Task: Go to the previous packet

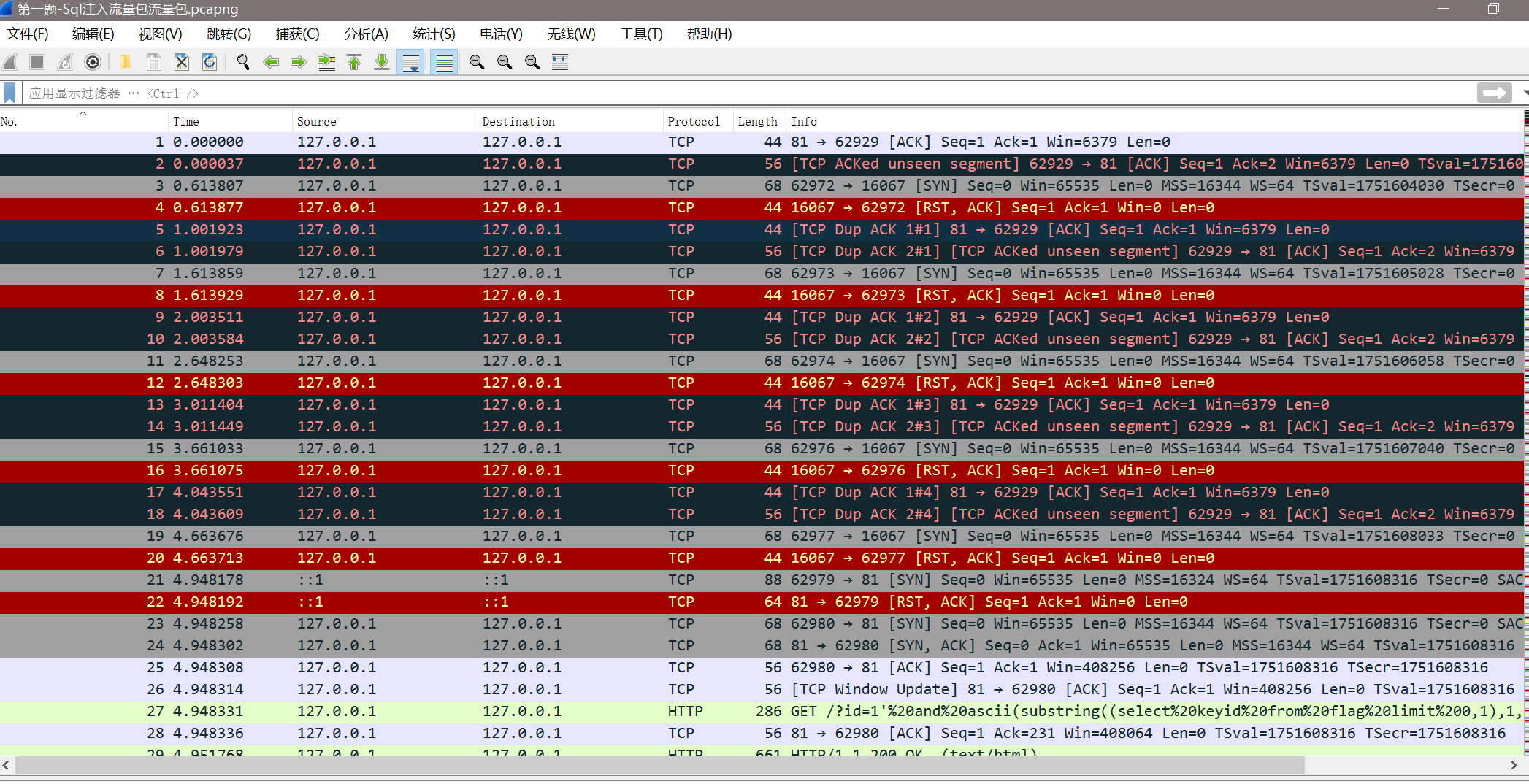Action: (271, 62)
